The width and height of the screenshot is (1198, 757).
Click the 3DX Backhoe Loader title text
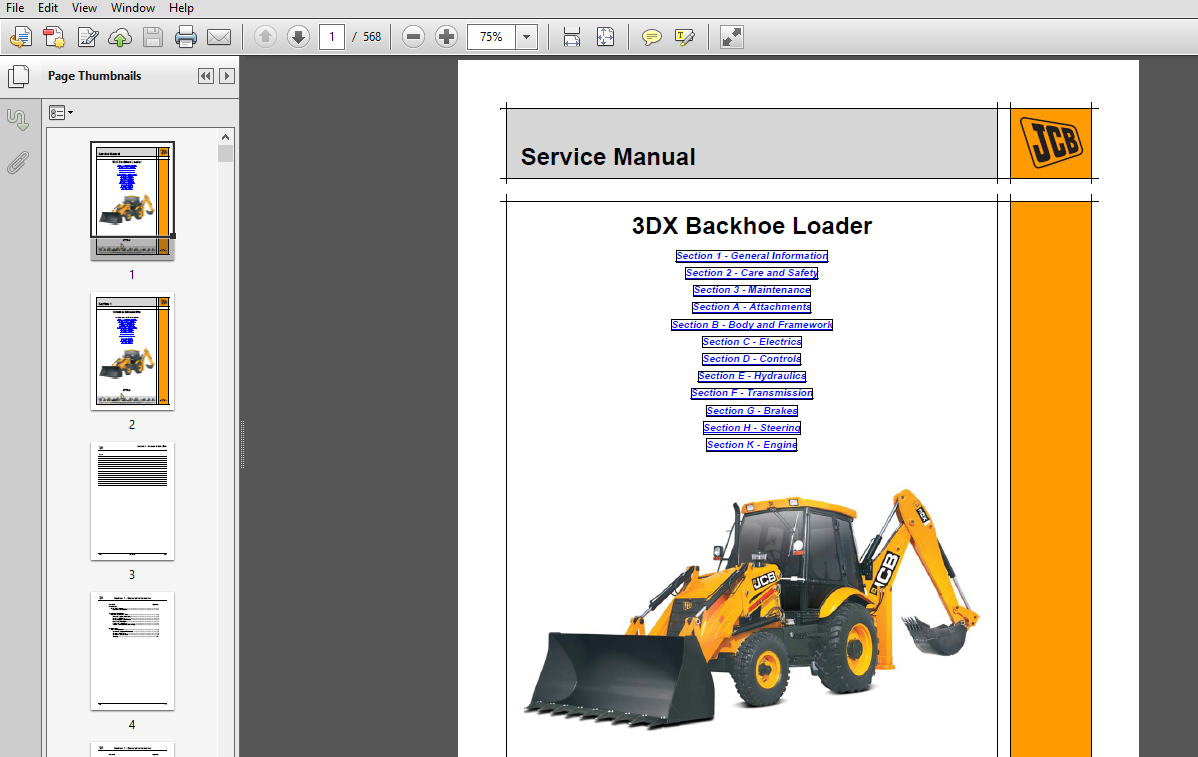(x=752, y=226)
